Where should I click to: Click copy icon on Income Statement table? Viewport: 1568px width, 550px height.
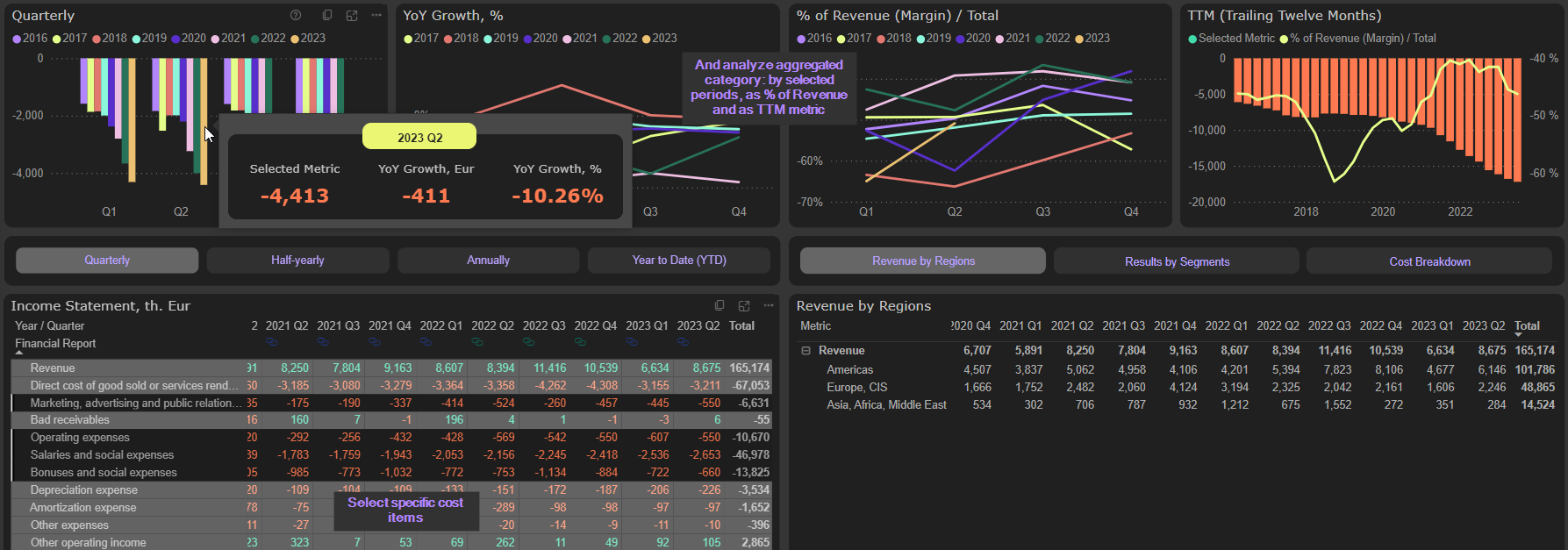[x=720, y=305]
